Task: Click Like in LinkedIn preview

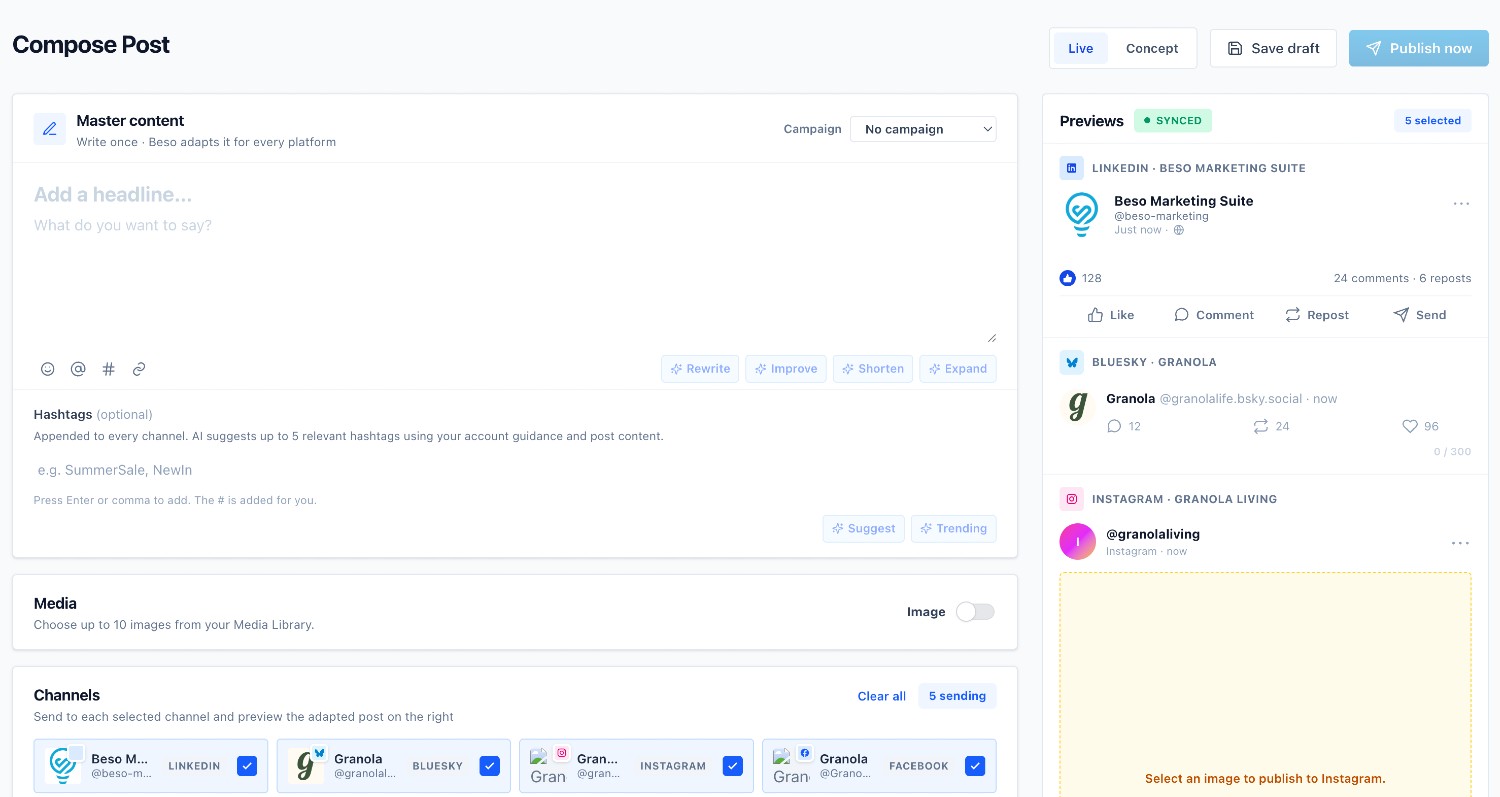Action: pyautogui.click(x=1111, y=315)
